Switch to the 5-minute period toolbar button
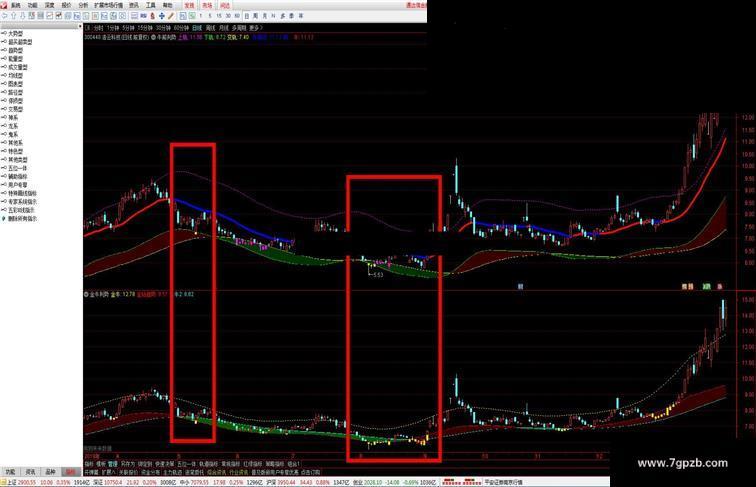Viewport: 756px width, 487px height. point(210,16)
